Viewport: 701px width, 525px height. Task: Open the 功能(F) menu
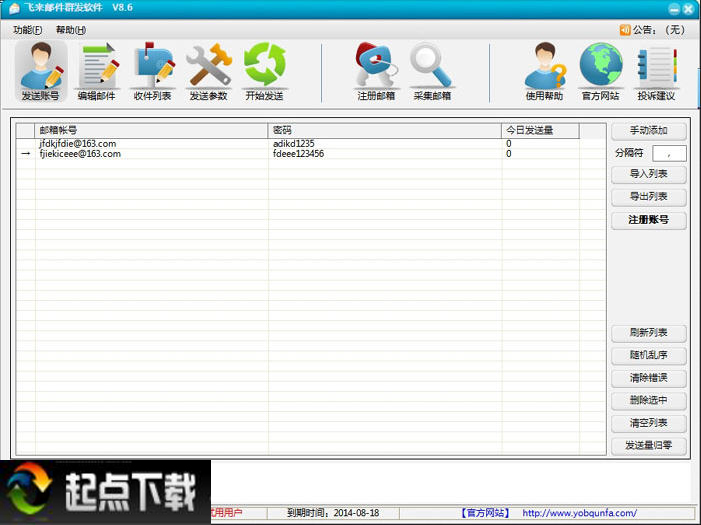coord(28,30)
